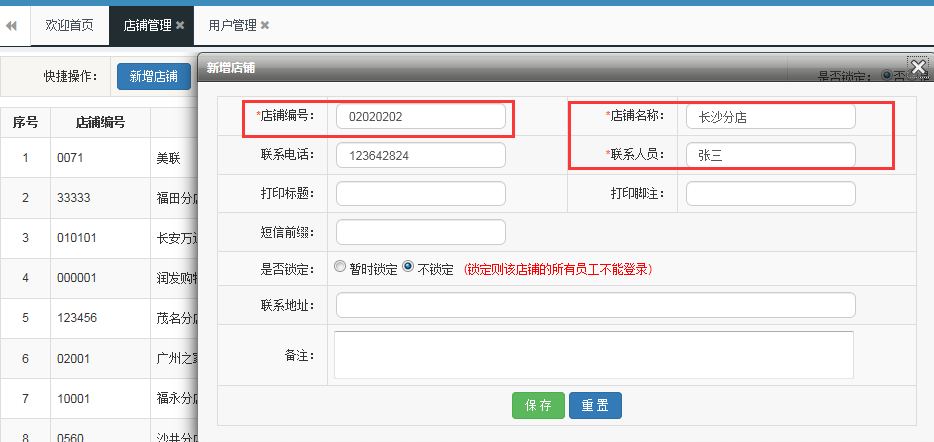Screen dimensions: 934x442
Task: Collapse sidebar with double-arrow icon
Action: [11, 26]
